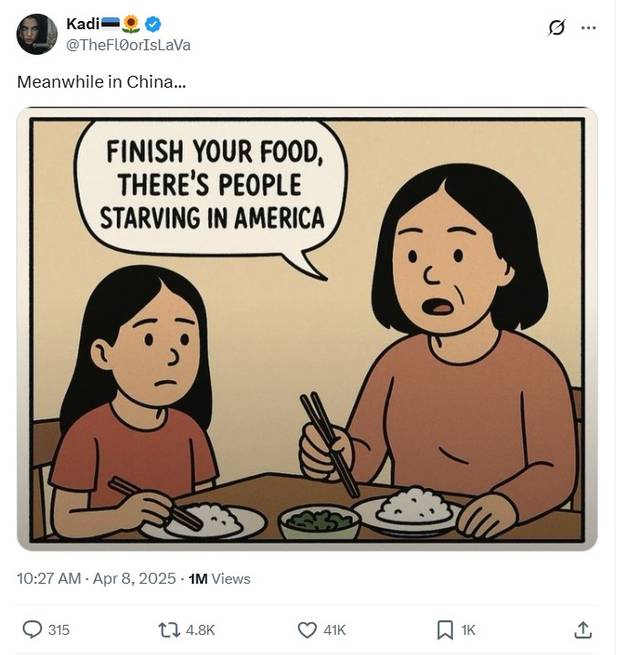
Task: Open the cartoon image in full view
Action: (x=307, y=328)
